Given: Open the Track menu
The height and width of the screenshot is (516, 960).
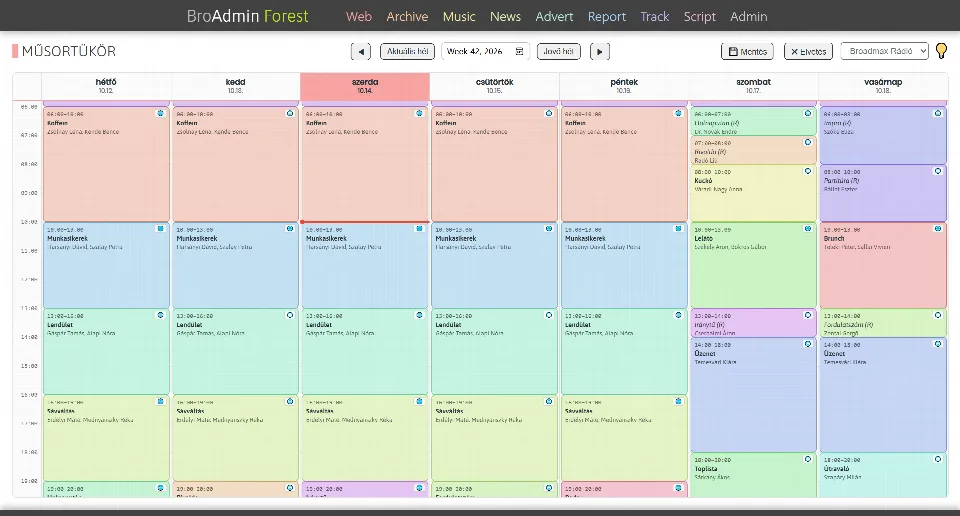Looking at the screenshot, I should point(654,17).
